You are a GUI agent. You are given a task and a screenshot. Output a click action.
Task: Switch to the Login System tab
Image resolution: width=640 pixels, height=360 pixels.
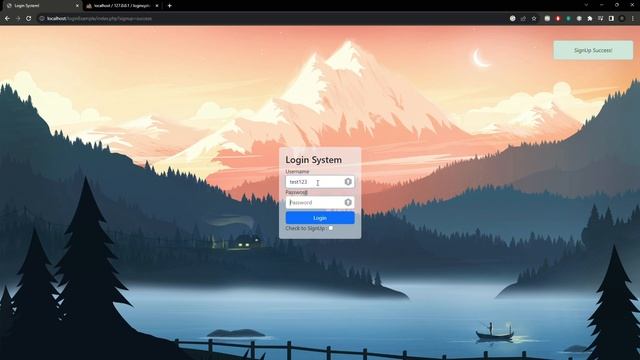click(41, 6)
